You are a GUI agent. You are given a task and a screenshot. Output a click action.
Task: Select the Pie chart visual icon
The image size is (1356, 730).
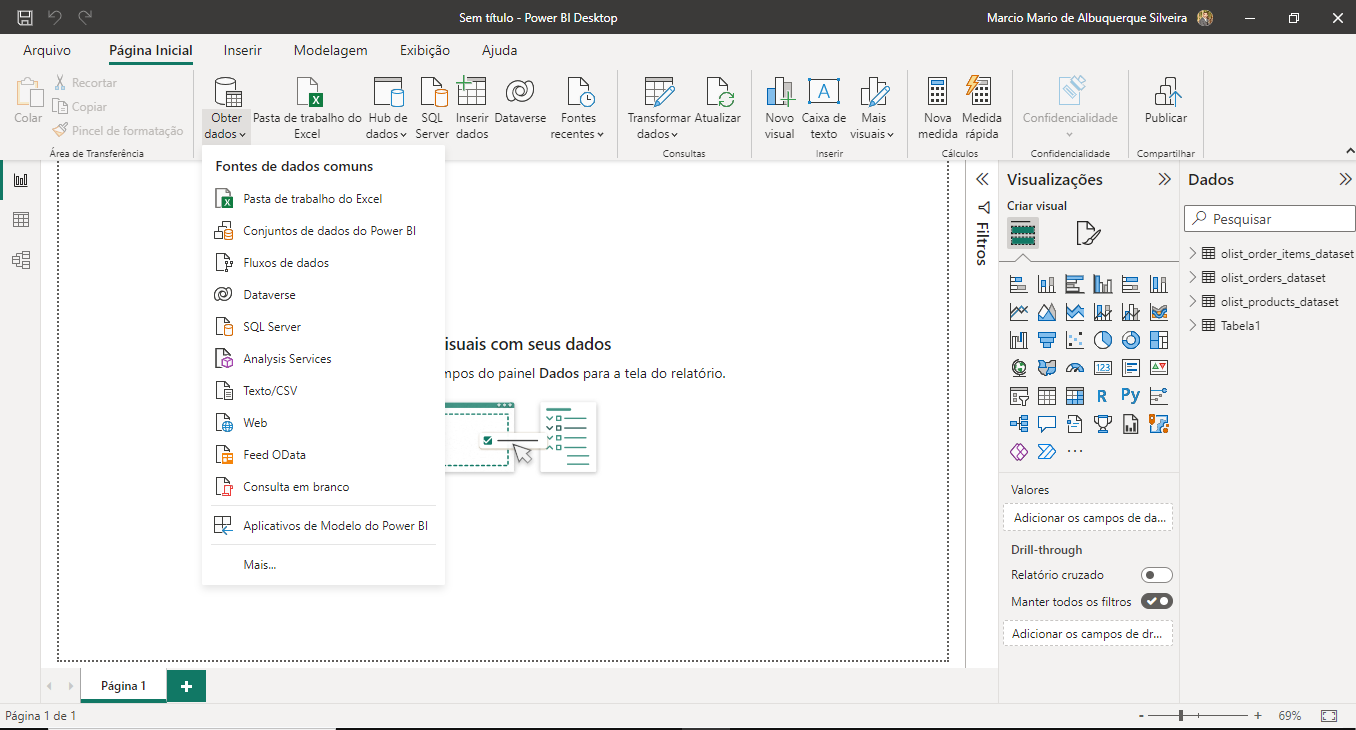click(1103, 340)
